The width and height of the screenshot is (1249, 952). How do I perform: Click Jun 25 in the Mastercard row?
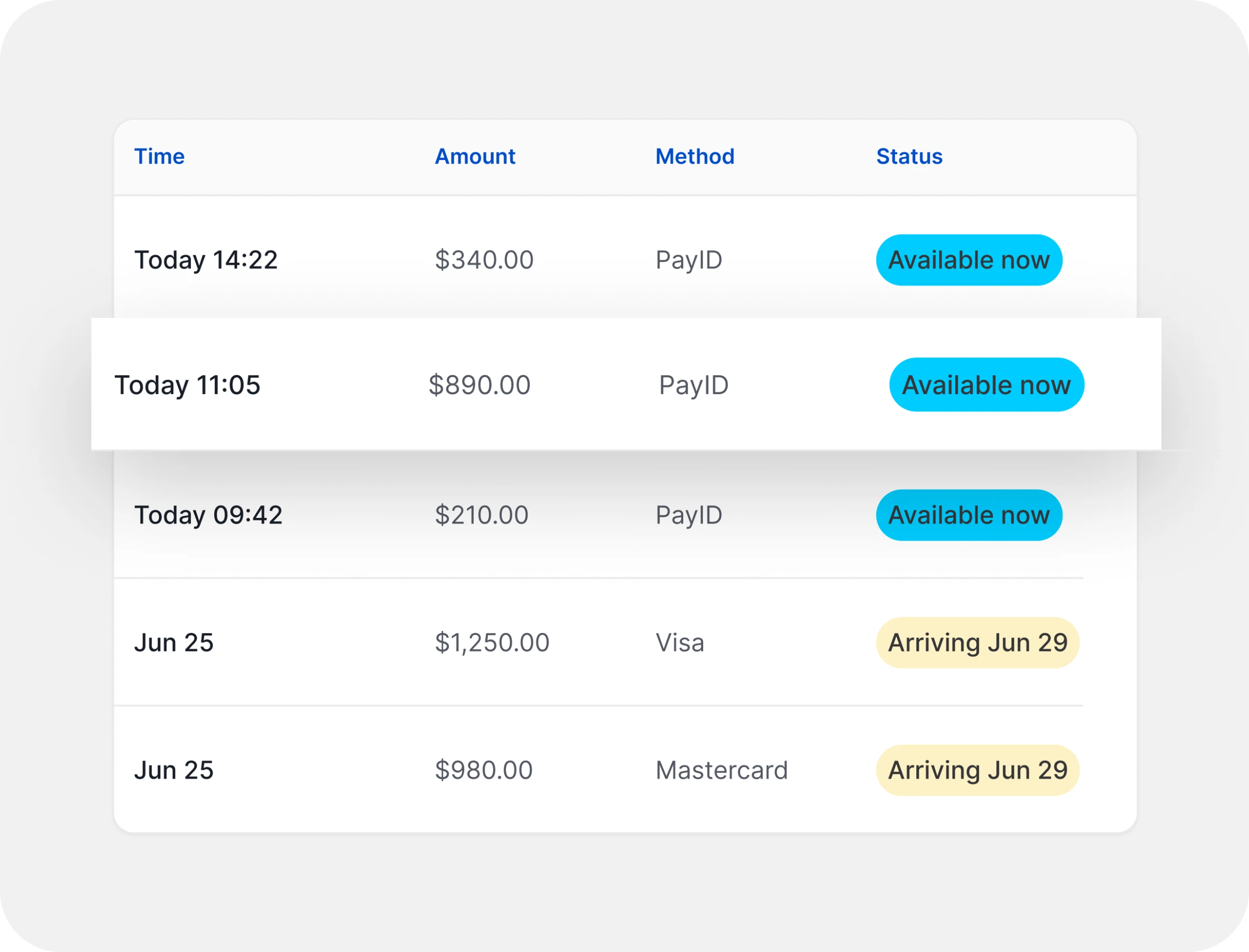click(x=174, y=770)
